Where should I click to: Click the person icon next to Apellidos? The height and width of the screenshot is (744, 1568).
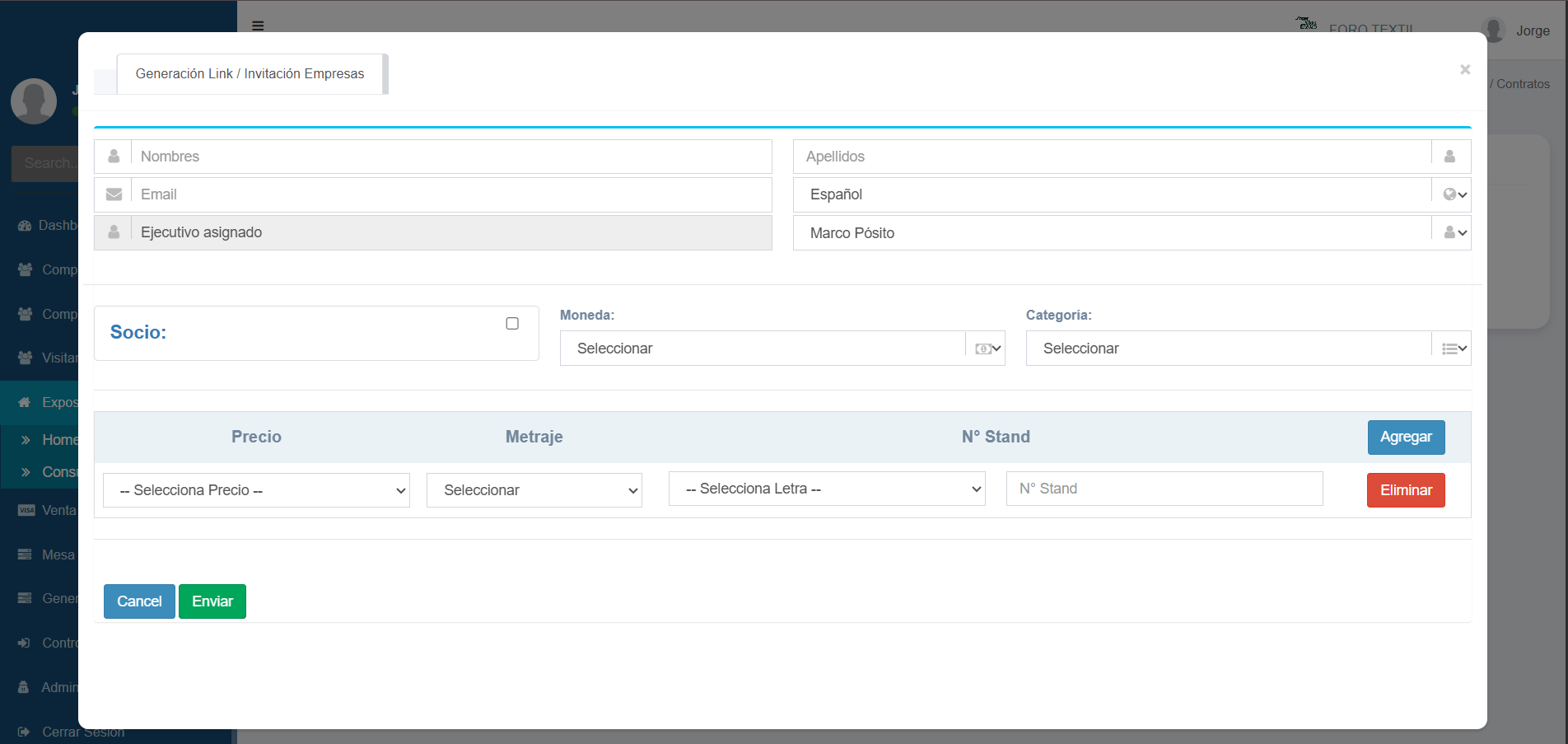point(1449,157)
